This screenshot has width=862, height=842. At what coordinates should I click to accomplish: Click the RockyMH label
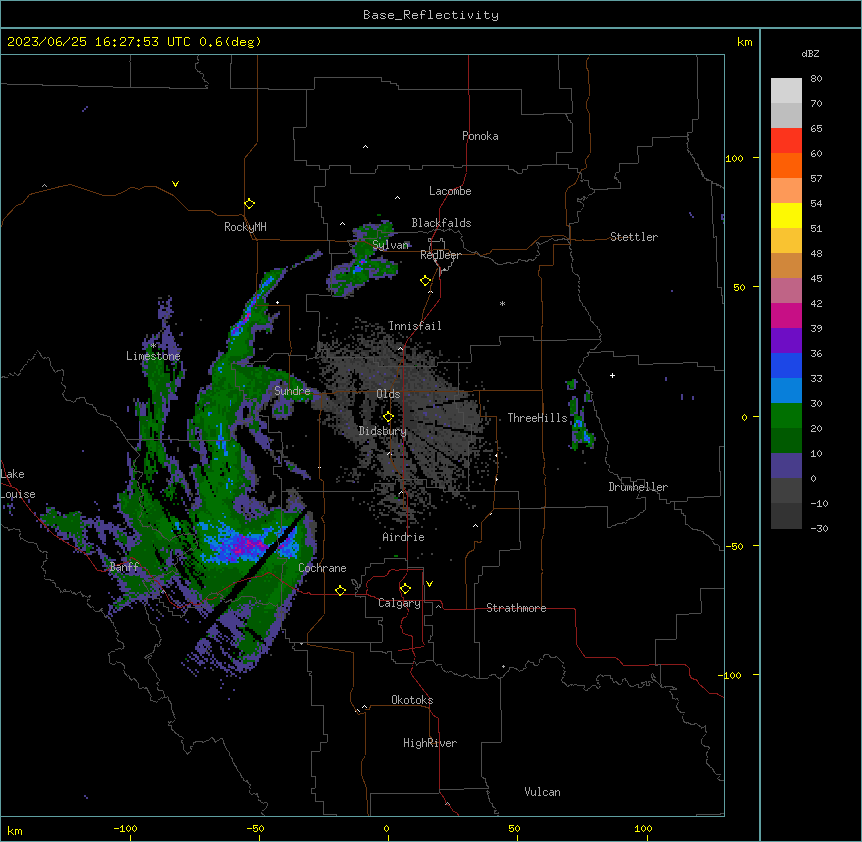(x=245, y=227)
